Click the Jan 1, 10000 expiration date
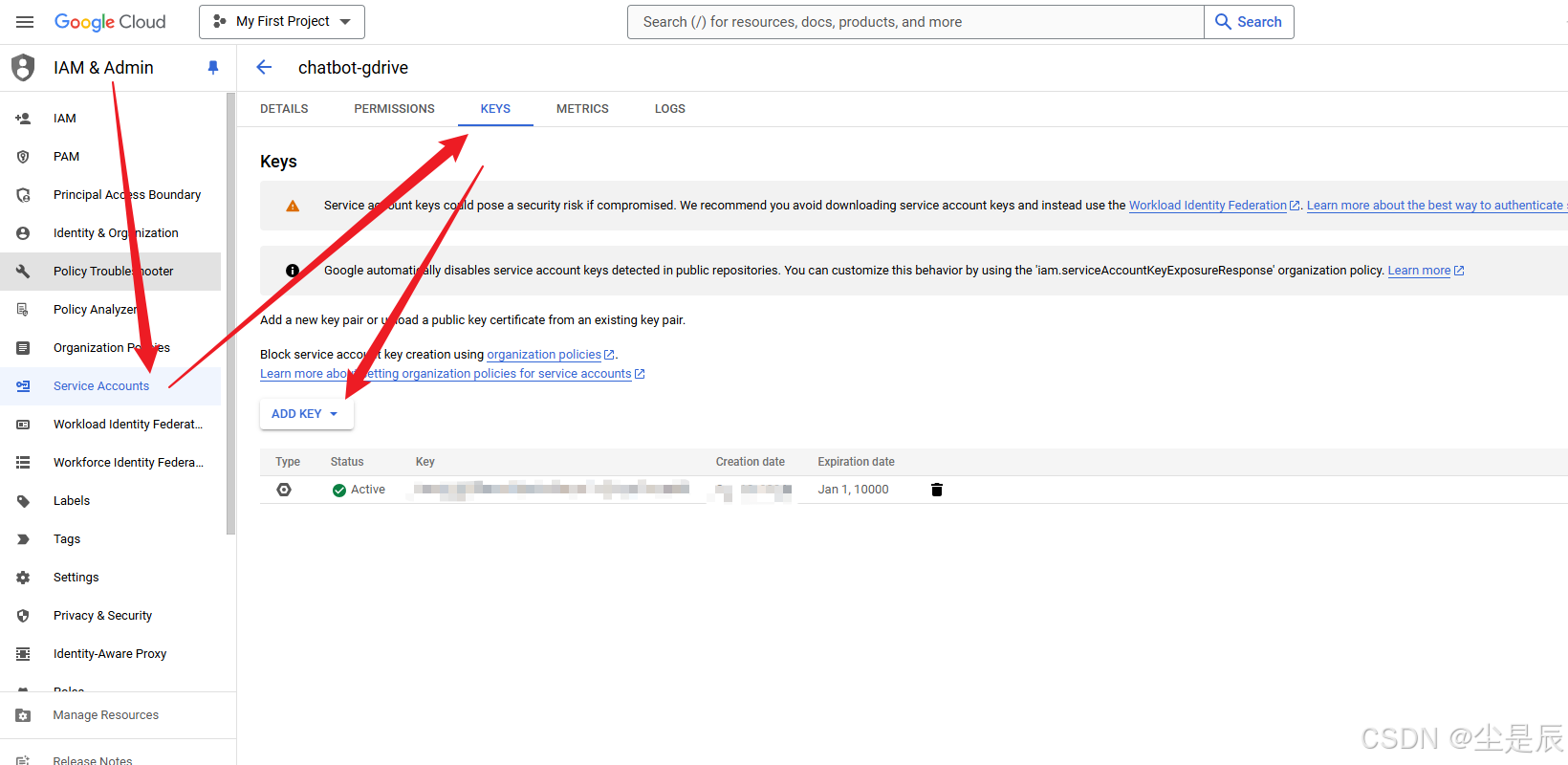Image resolution: width=1568 pixels, height=765 pixels. pyautogui.click(x=853, y=490)
